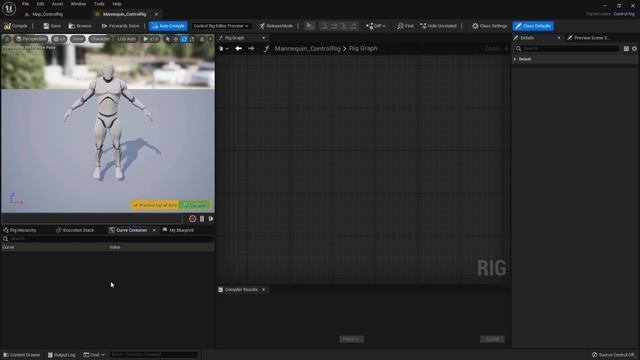Toggle Hide Unrelated nodes

point(438,26)
